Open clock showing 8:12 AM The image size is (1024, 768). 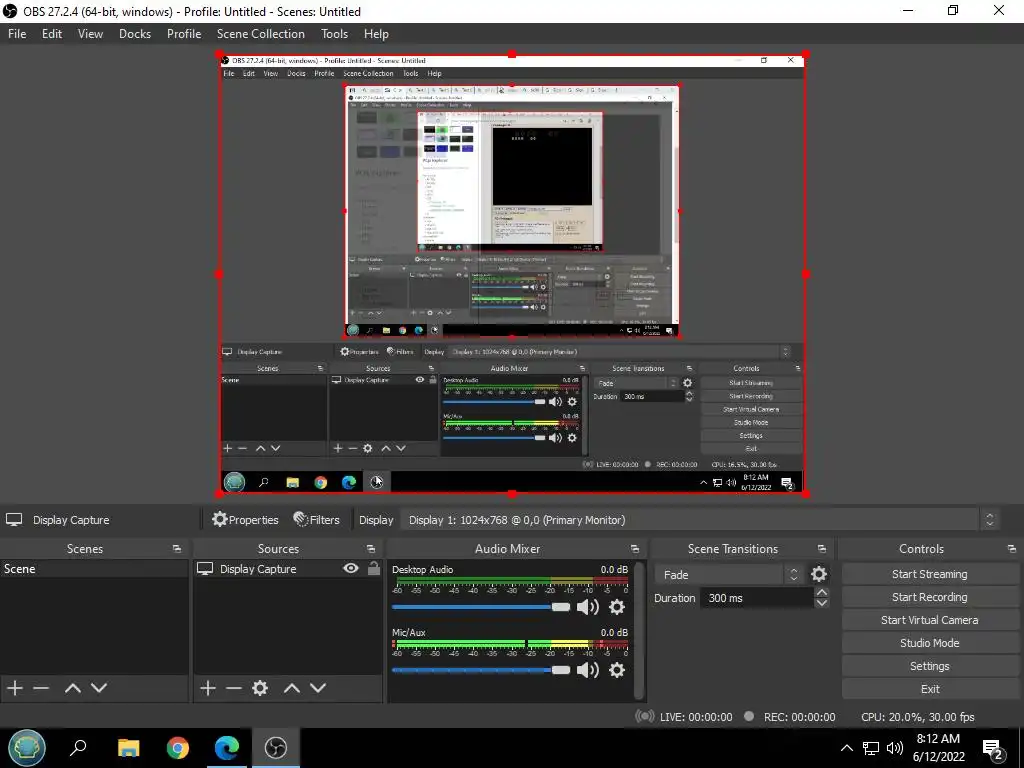tap(938, 748)
